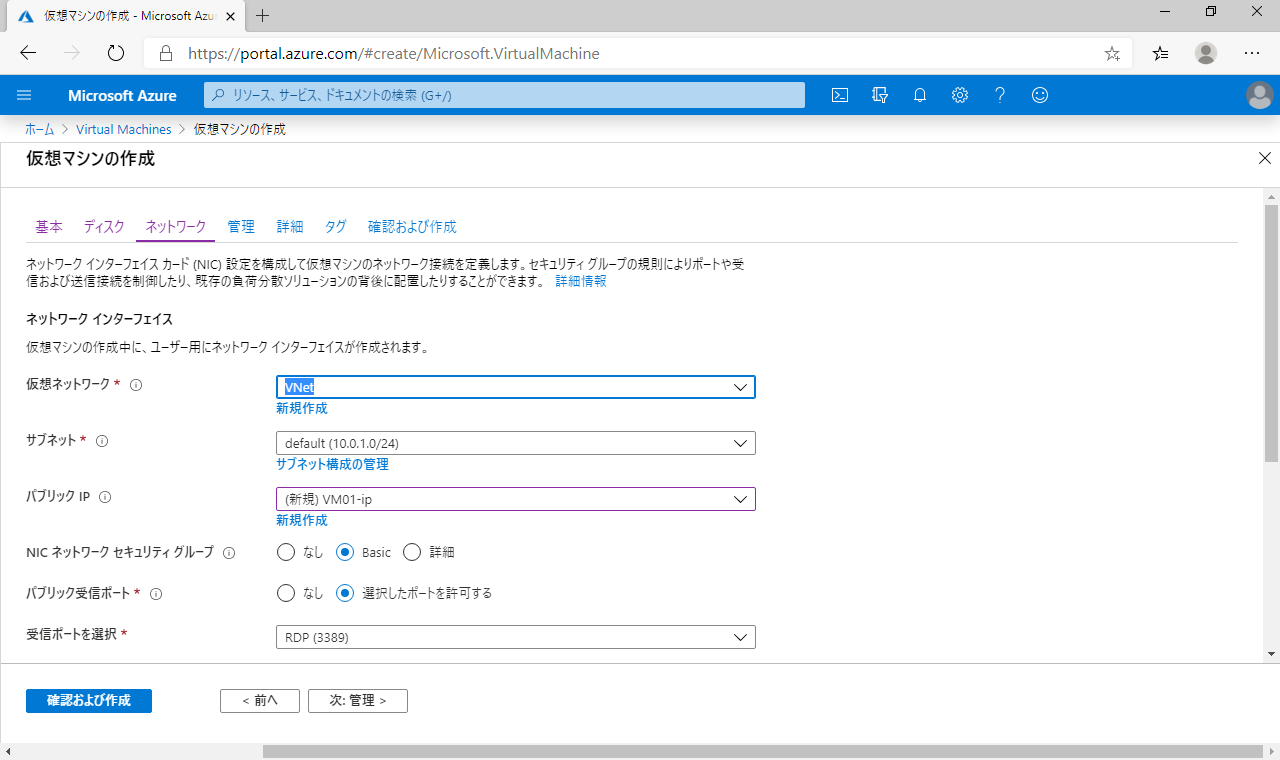Screen dimensions: 1280x760
Task: Select なし for パブリック受信ポート
Action: [x=286, y=593]
